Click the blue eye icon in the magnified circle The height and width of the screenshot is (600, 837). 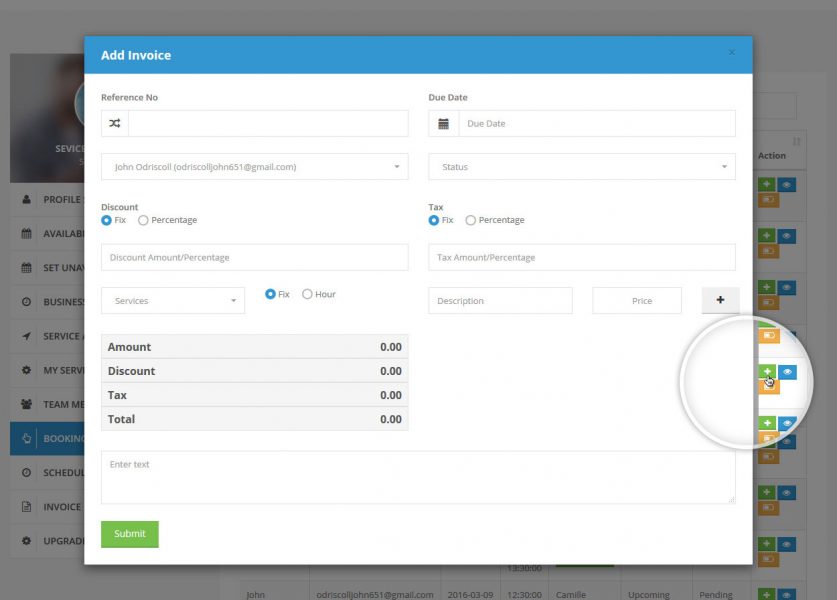[x=788, y=372]
